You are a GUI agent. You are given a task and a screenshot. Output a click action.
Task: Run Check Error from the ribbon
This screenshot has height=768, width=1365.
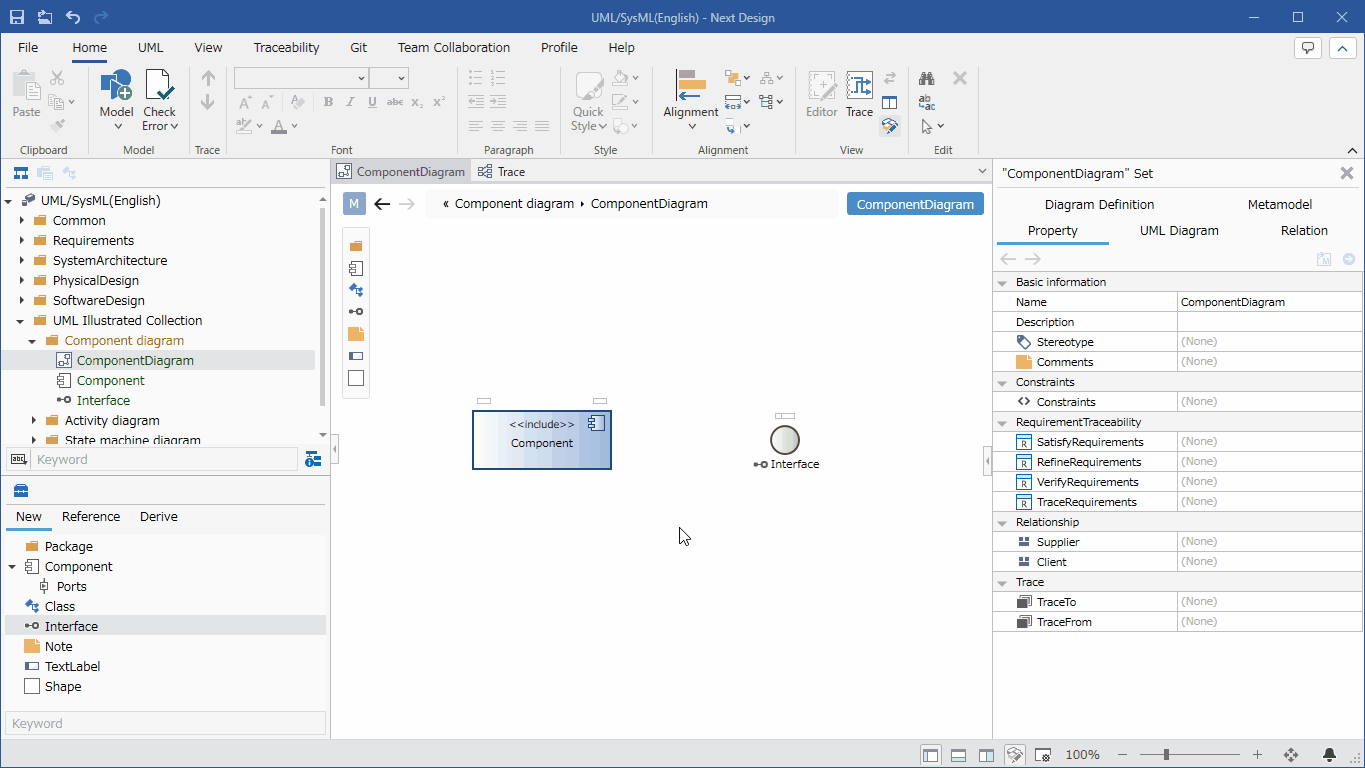pyautogui.click(x=160, y=100)
